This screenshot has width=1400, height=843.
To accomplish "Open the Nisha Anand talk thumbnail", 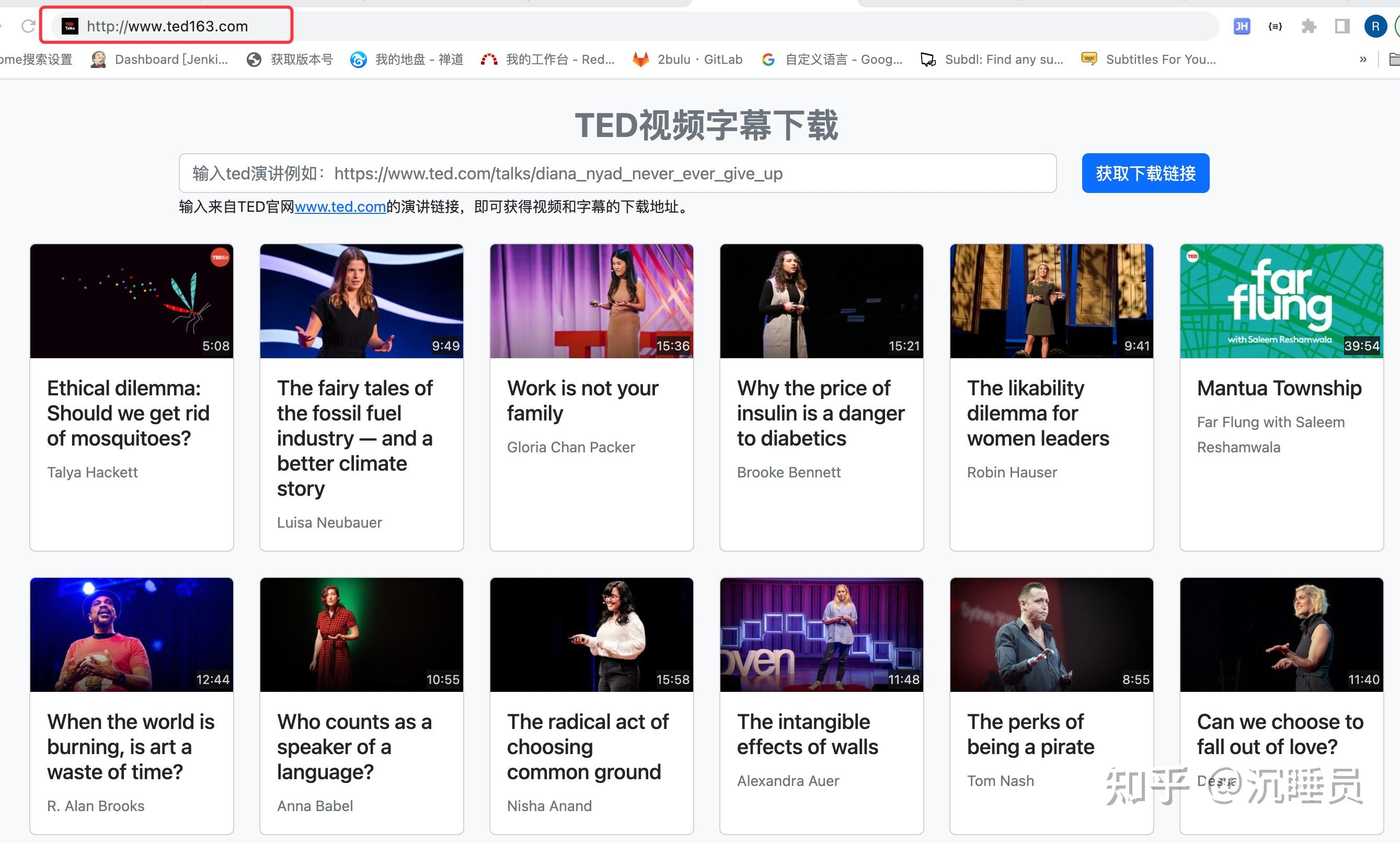I will pyautogui.click(x=592, y=634).
